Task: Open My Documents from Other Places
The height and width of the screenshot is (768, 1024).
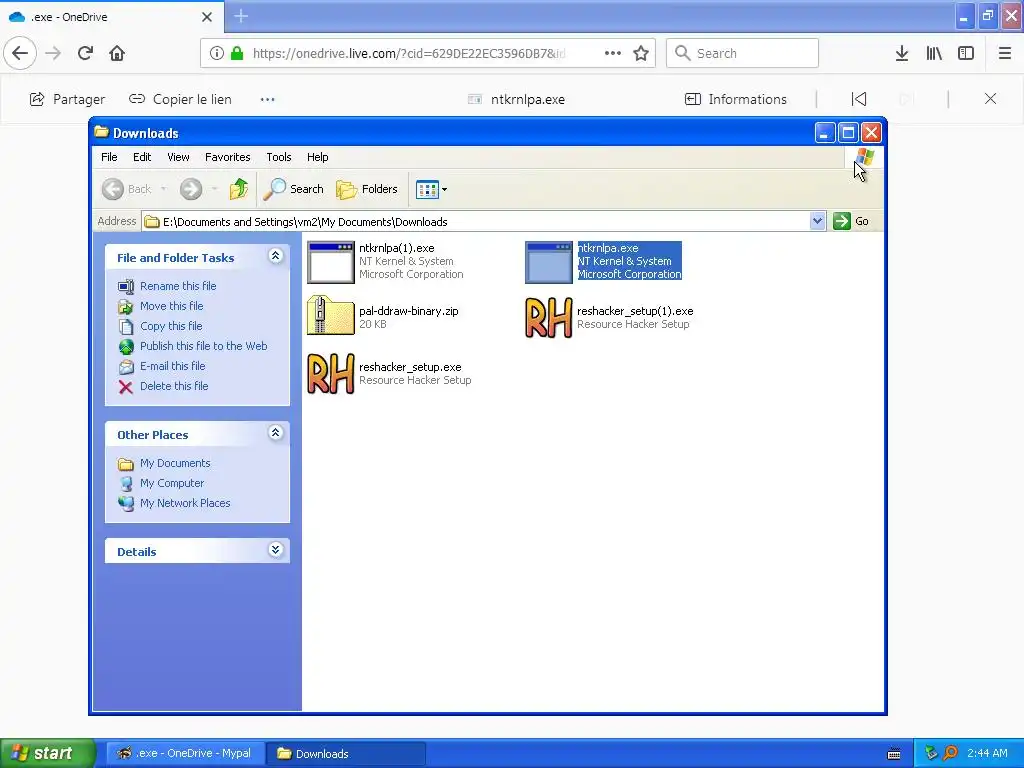Action: (x=175, y=463)
